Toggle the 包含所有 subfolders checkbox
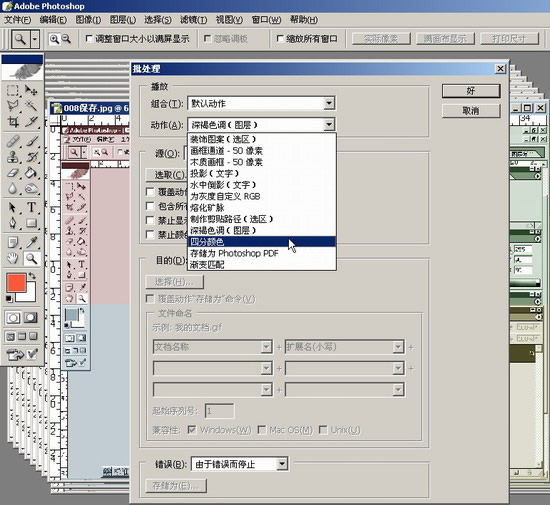The width and height of the screenshot is (550, 505). [x=150, y=206]
